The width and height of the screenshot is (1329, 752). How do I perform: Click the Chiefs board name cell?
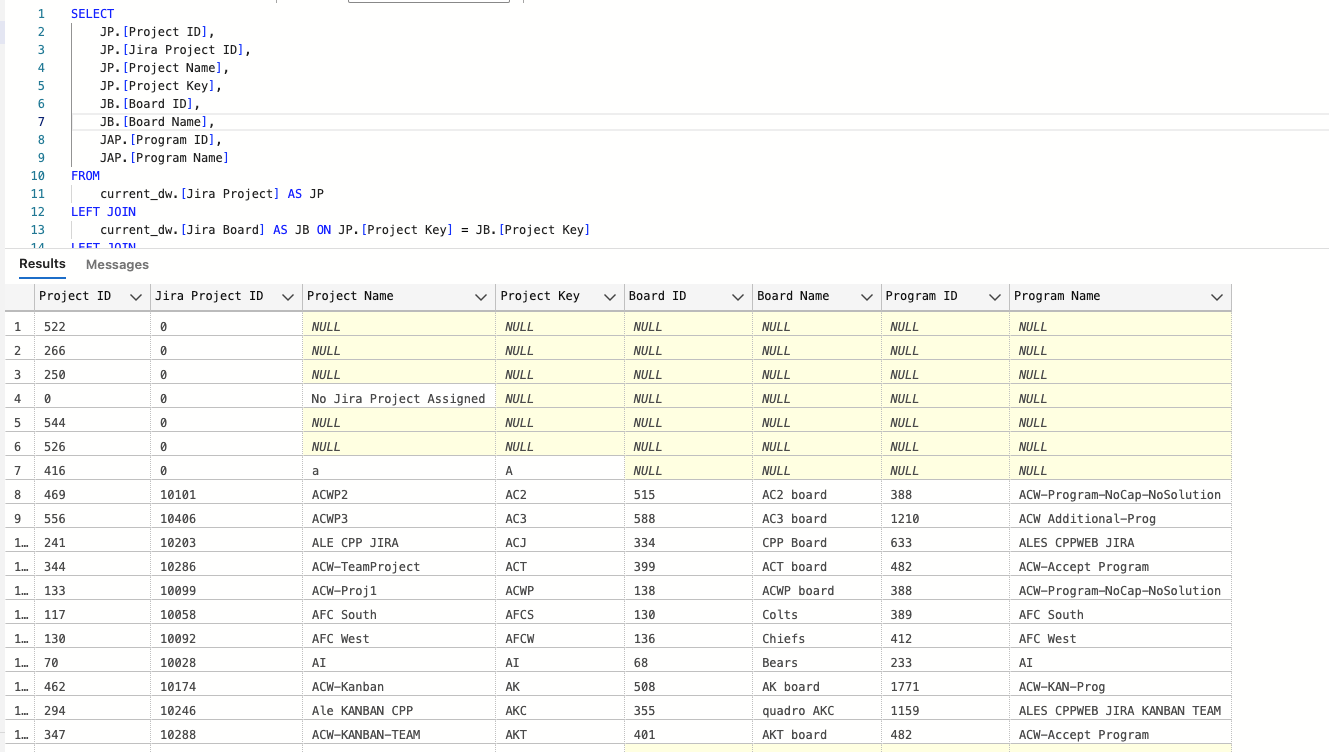pyautogui.click(x=817, y=639)
